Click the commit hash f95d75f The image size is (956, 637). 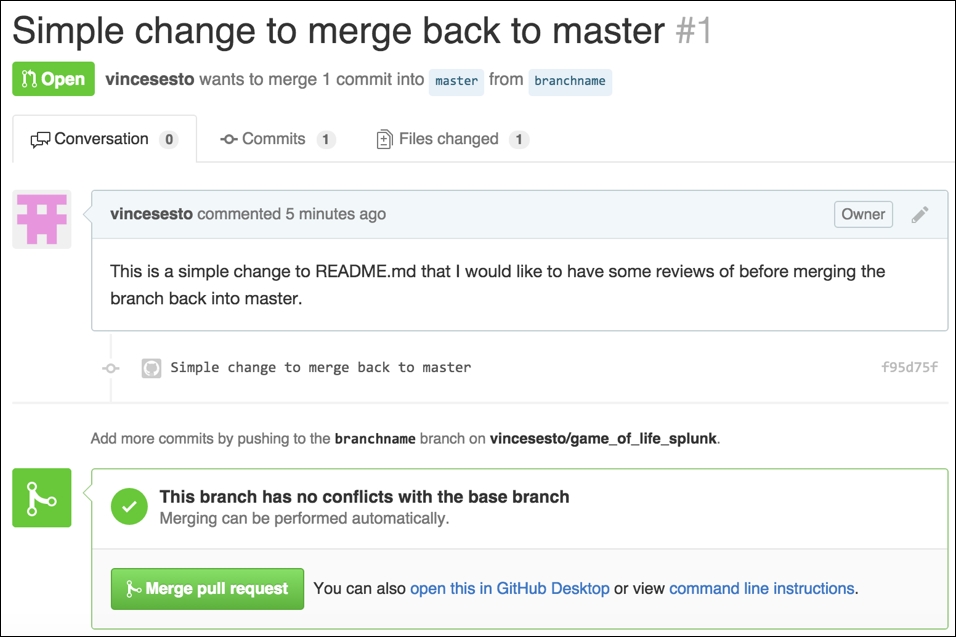(x=907, y=368)
